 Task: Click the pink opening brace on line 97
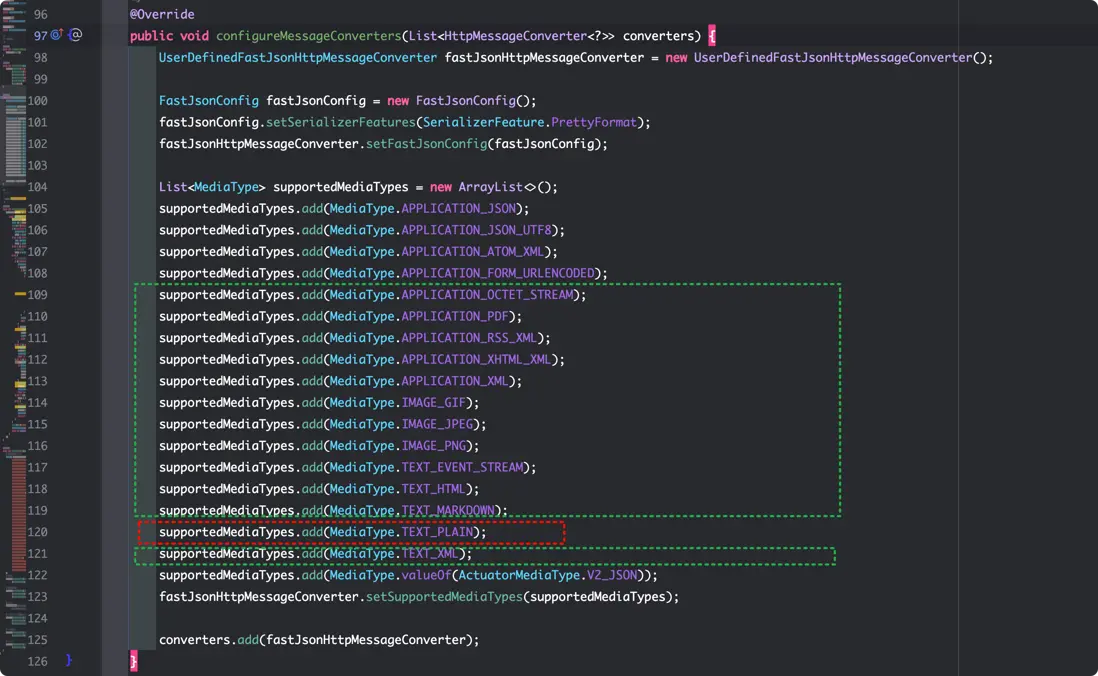pyautogui.click(x=711, y=36)
